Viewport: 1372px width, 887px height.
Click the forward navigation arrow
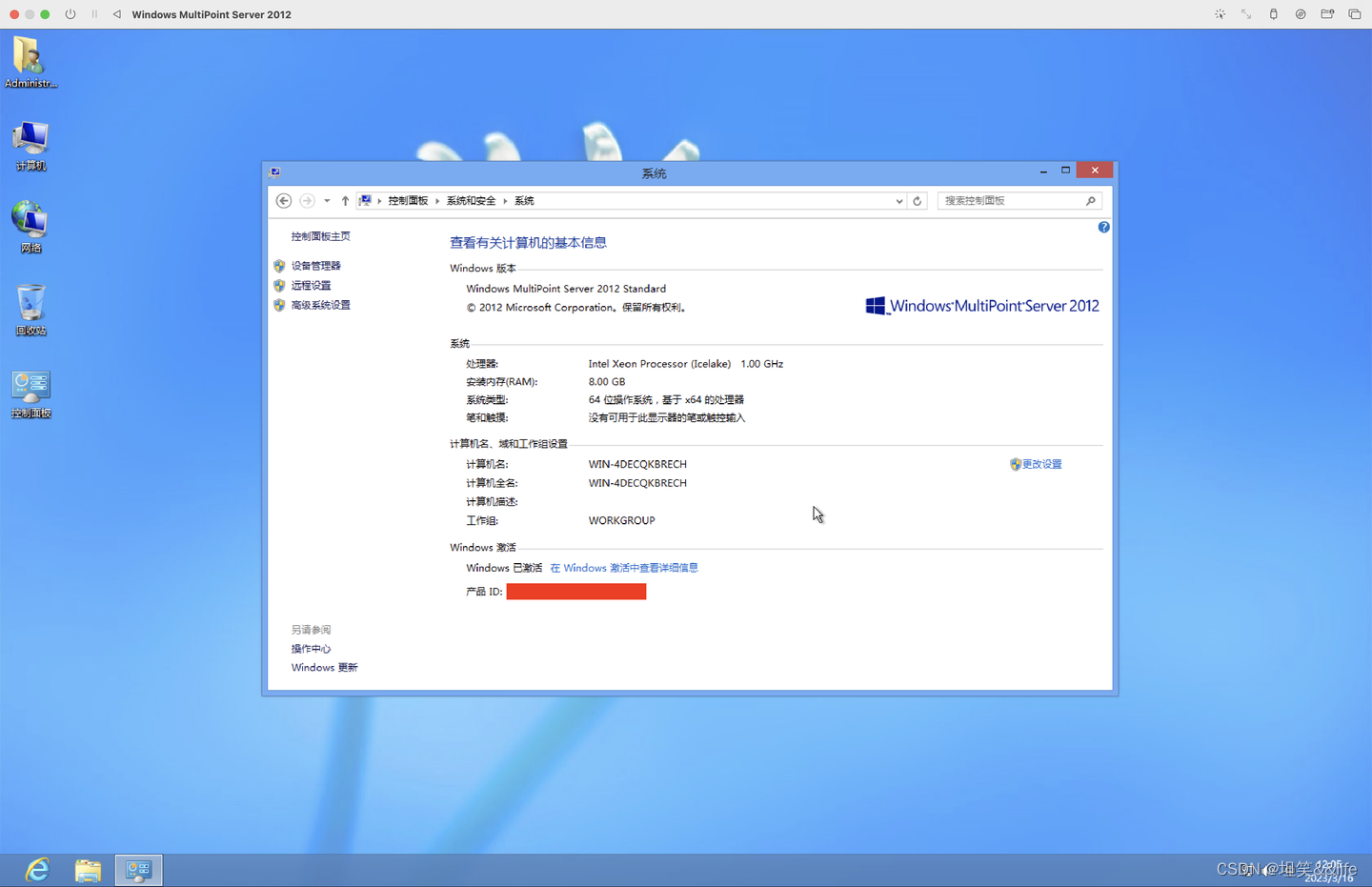[x=307, y=201]
